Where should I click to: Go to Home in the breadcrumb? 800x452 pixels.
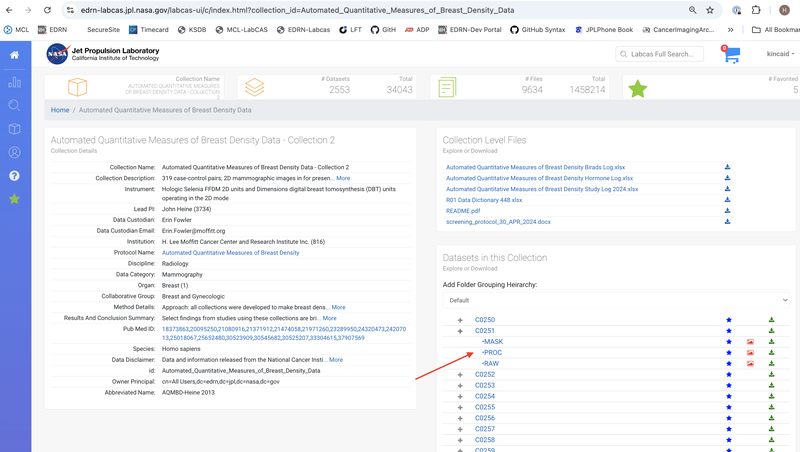60,110
